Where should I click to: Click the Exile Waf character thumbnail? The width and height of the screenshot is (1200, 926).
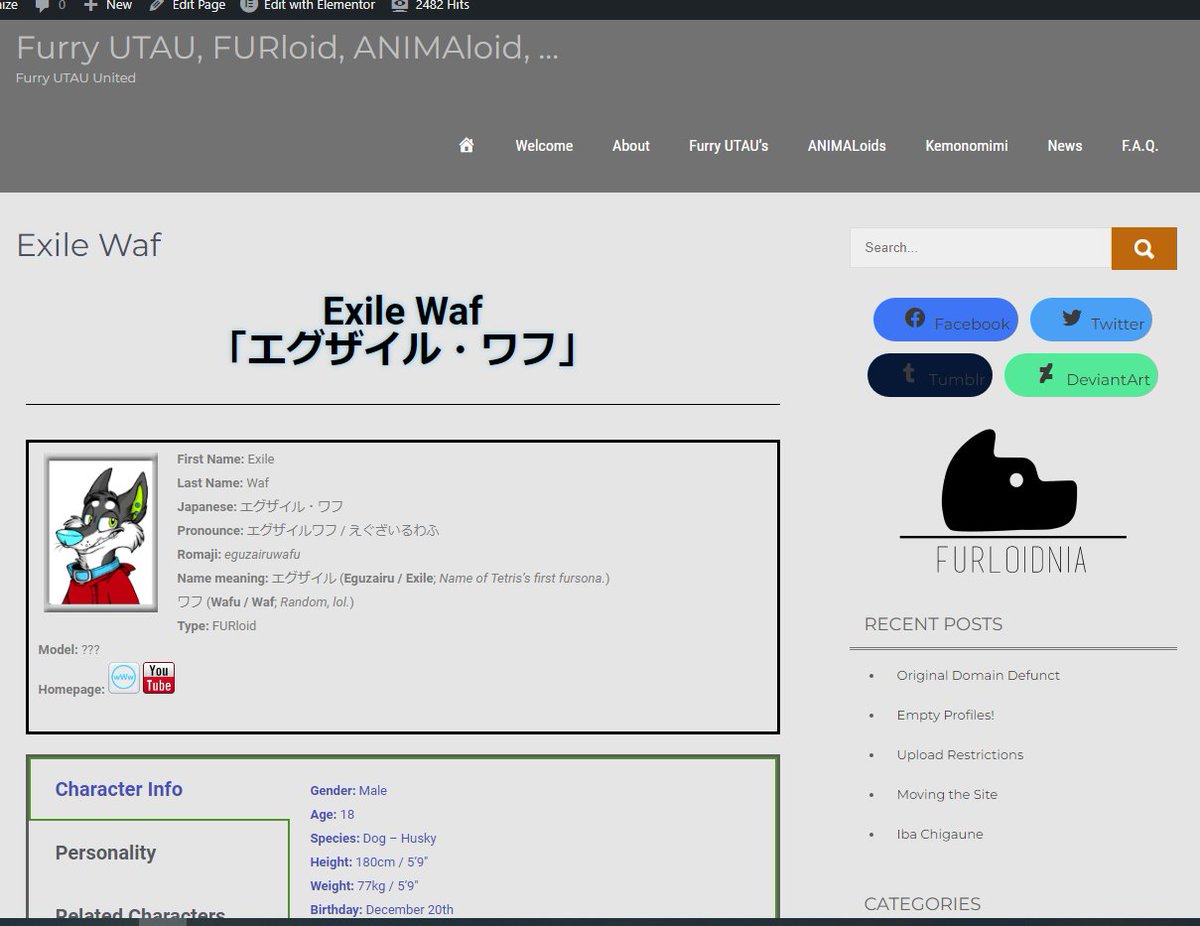(101, 533)
